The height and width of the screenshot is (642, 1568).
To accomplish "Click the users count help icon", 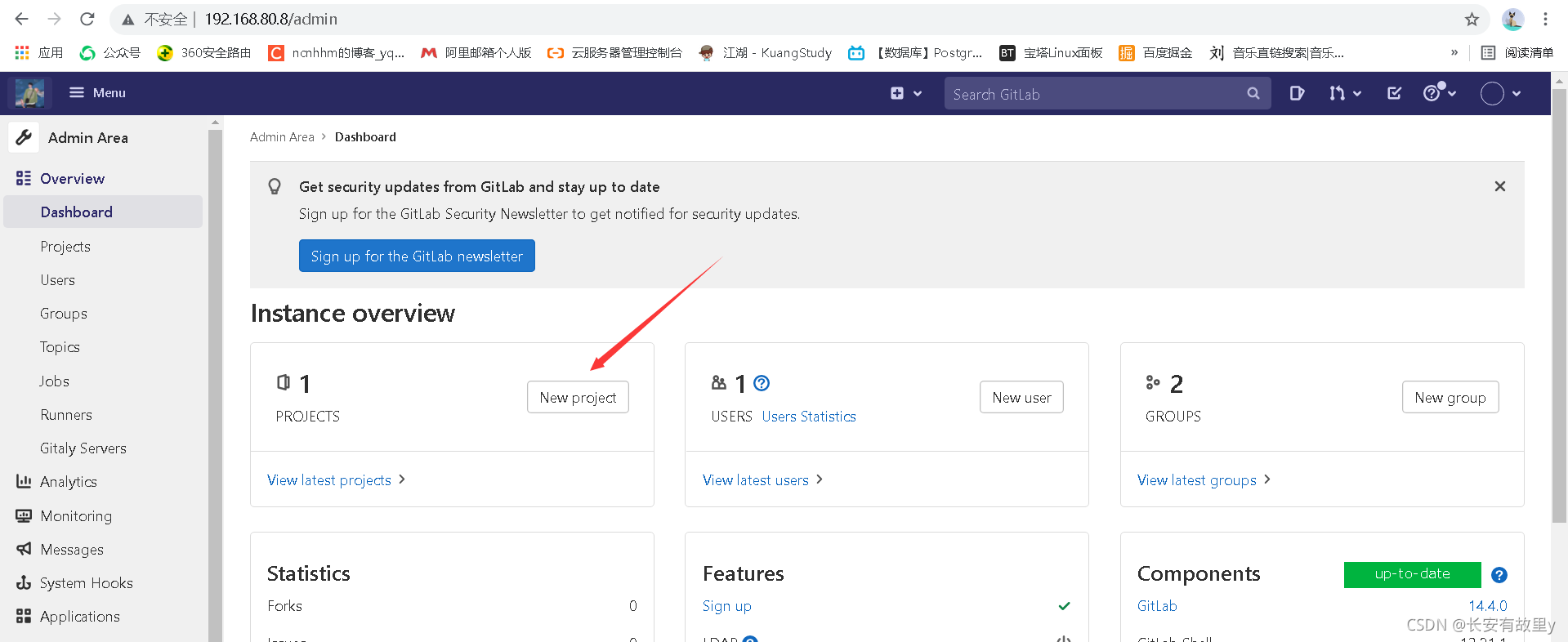I will [762, 383].
